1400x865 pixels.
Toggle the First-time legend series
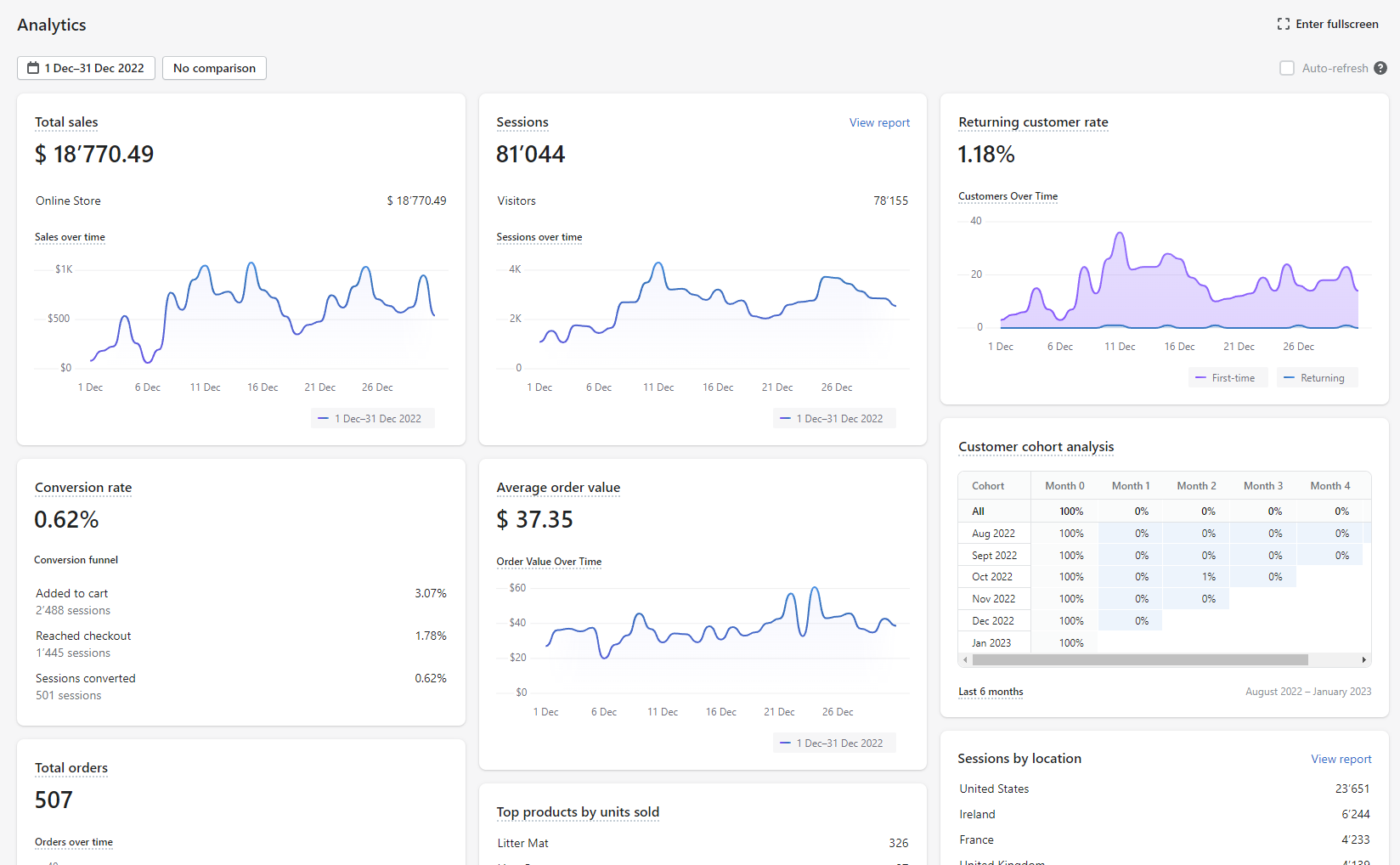1228,377
